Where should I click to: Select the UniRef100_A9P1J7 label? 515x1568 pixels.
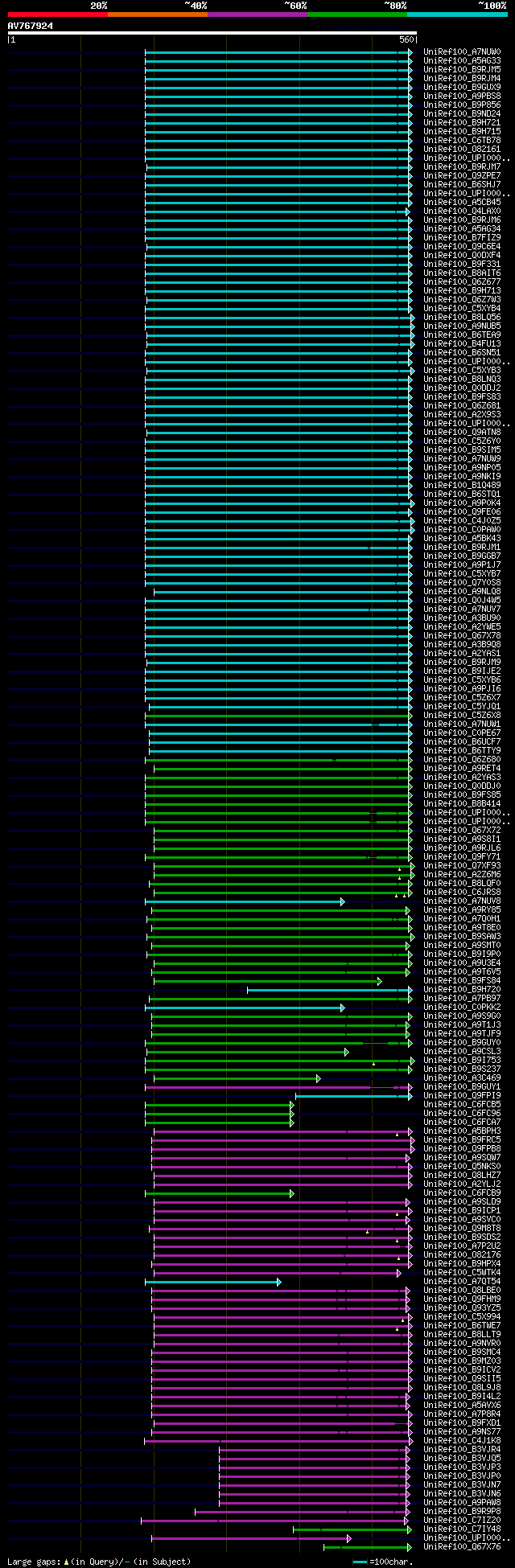pos(462,564)
